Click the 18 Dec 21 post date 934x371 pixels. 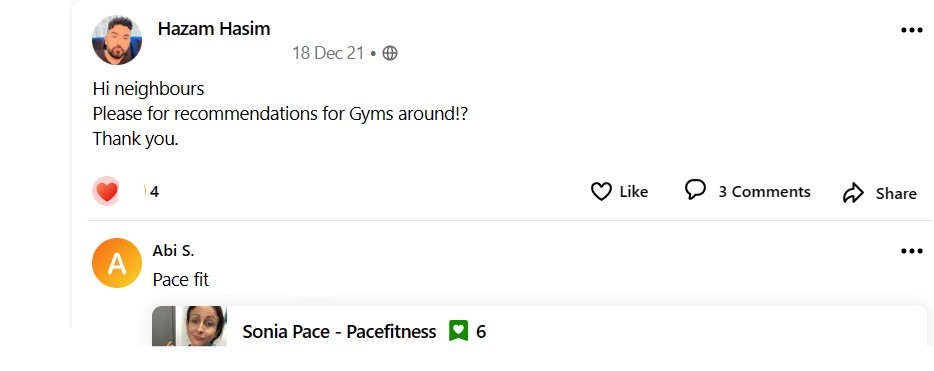tap(328, 53)
